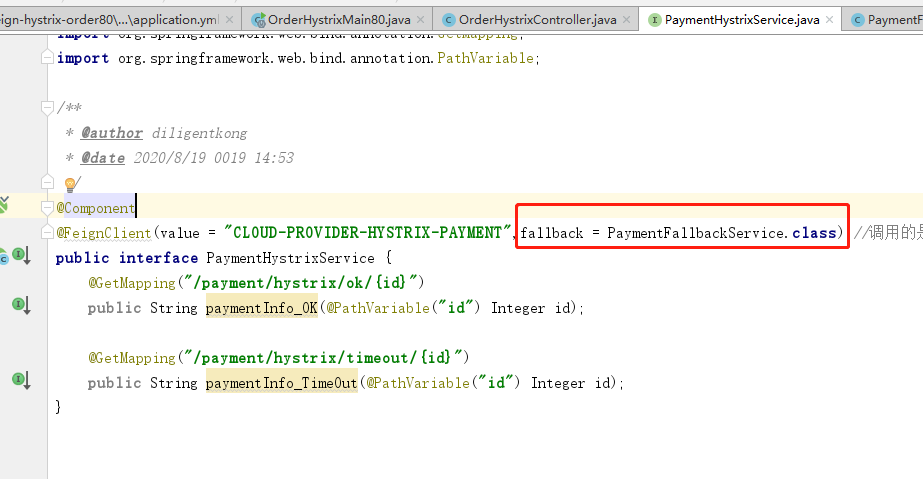Close the OrderHystrixMain80.java tab
The image size is (923, 479).
point(420,19)
